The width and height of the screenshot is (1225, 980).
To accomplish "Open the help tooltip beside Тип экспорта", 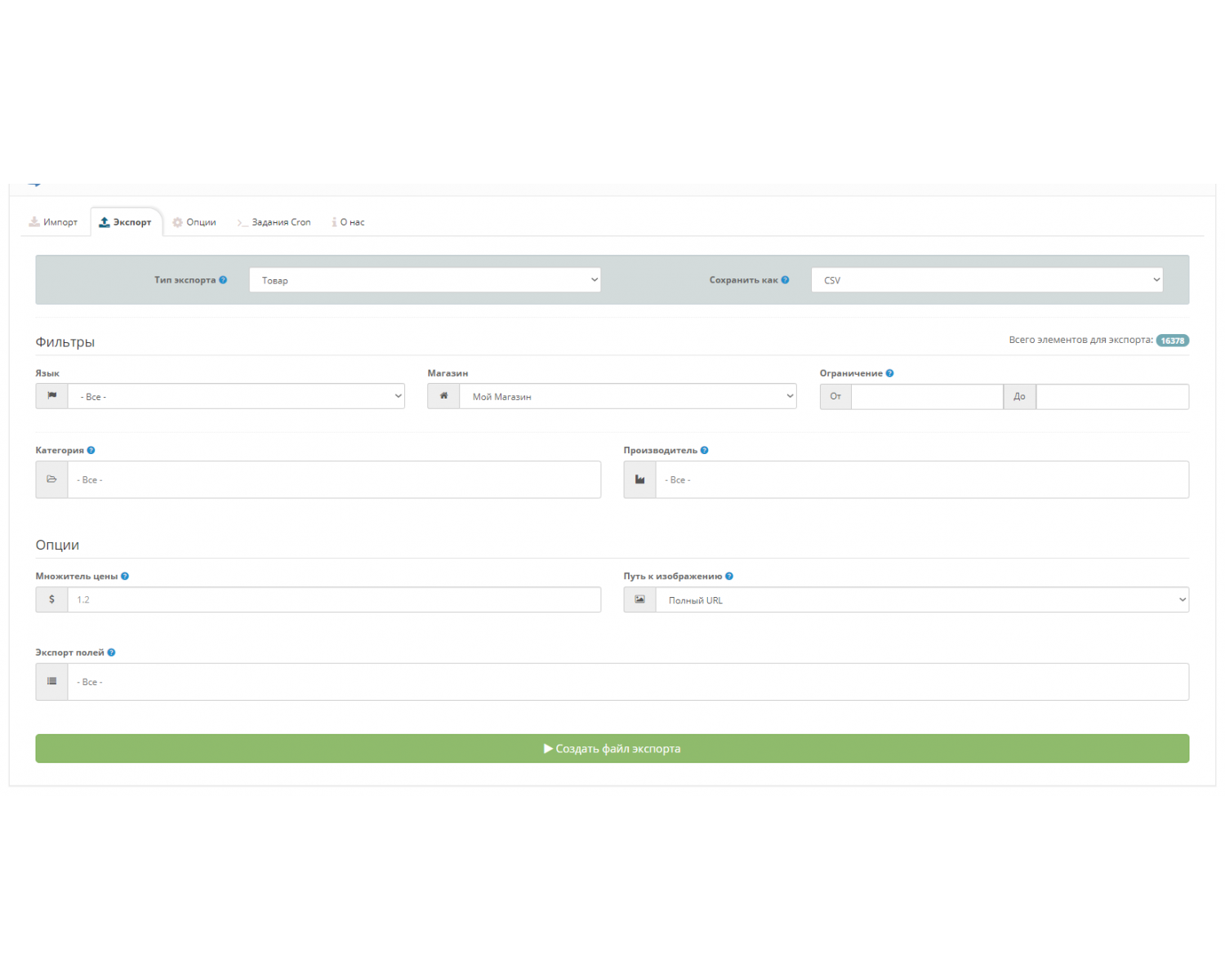I will point(222,279).
